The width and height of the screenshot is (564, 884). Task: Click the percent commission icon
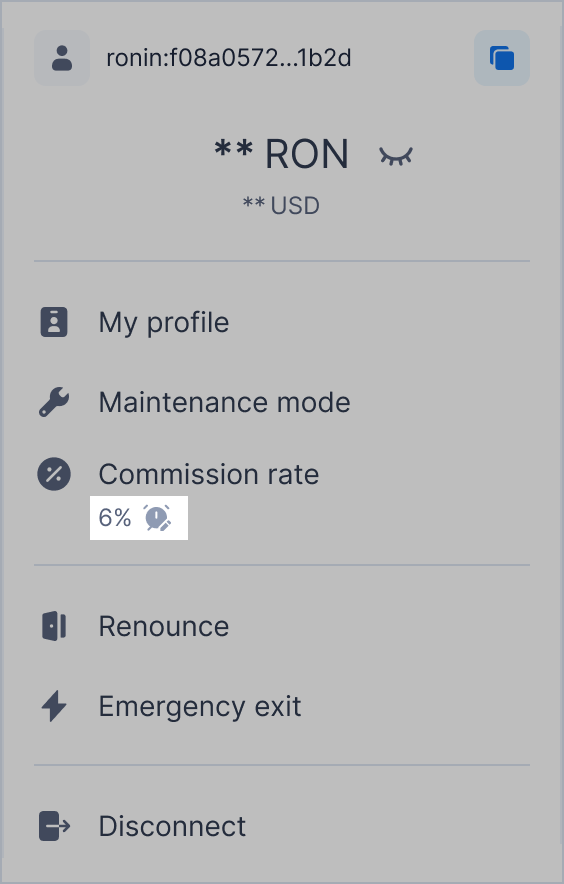[54, 474]
